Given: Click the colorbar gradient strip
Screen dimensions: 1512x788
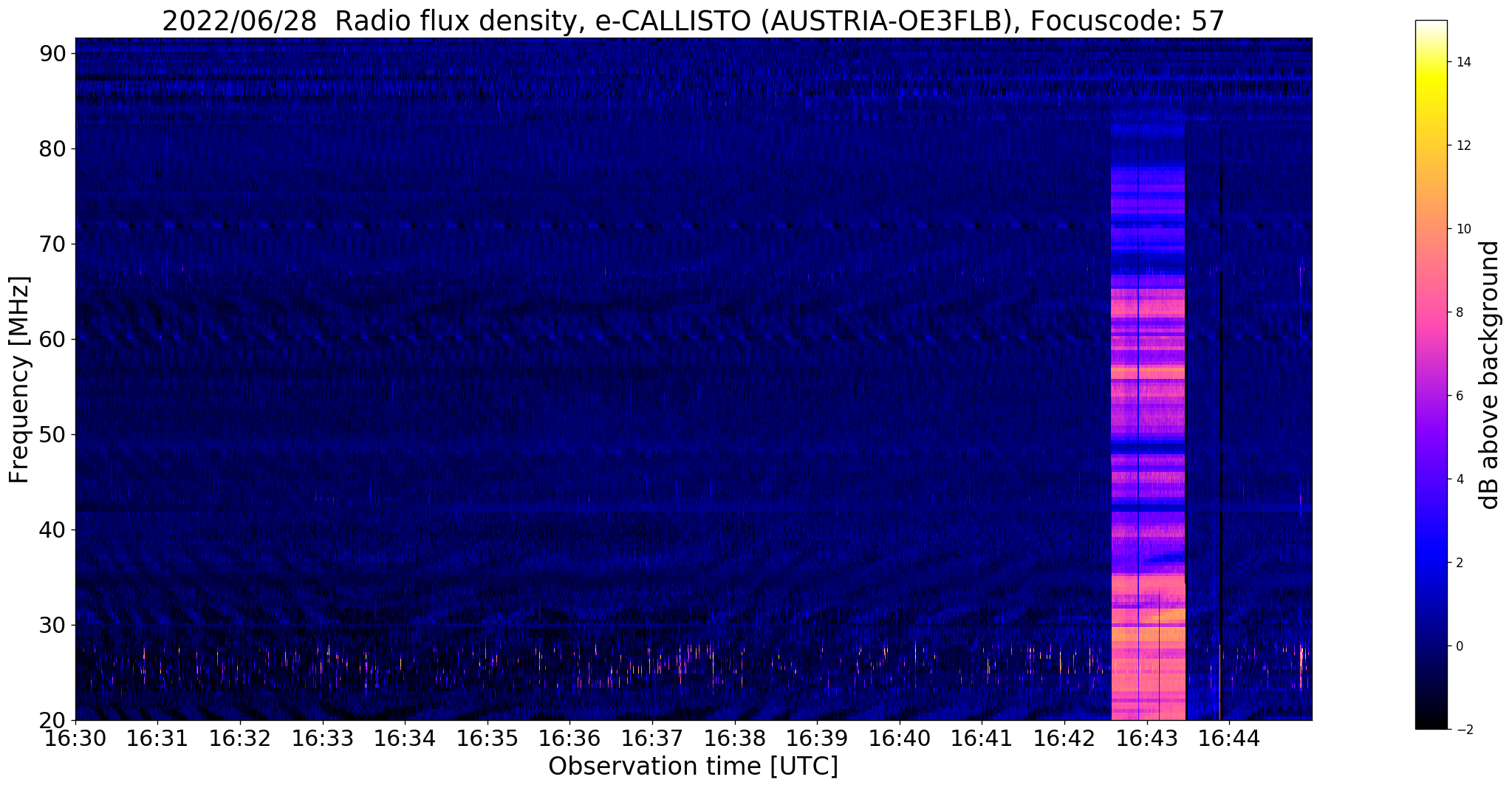Looking at the screenshot, I should (x=1431, y=374).
